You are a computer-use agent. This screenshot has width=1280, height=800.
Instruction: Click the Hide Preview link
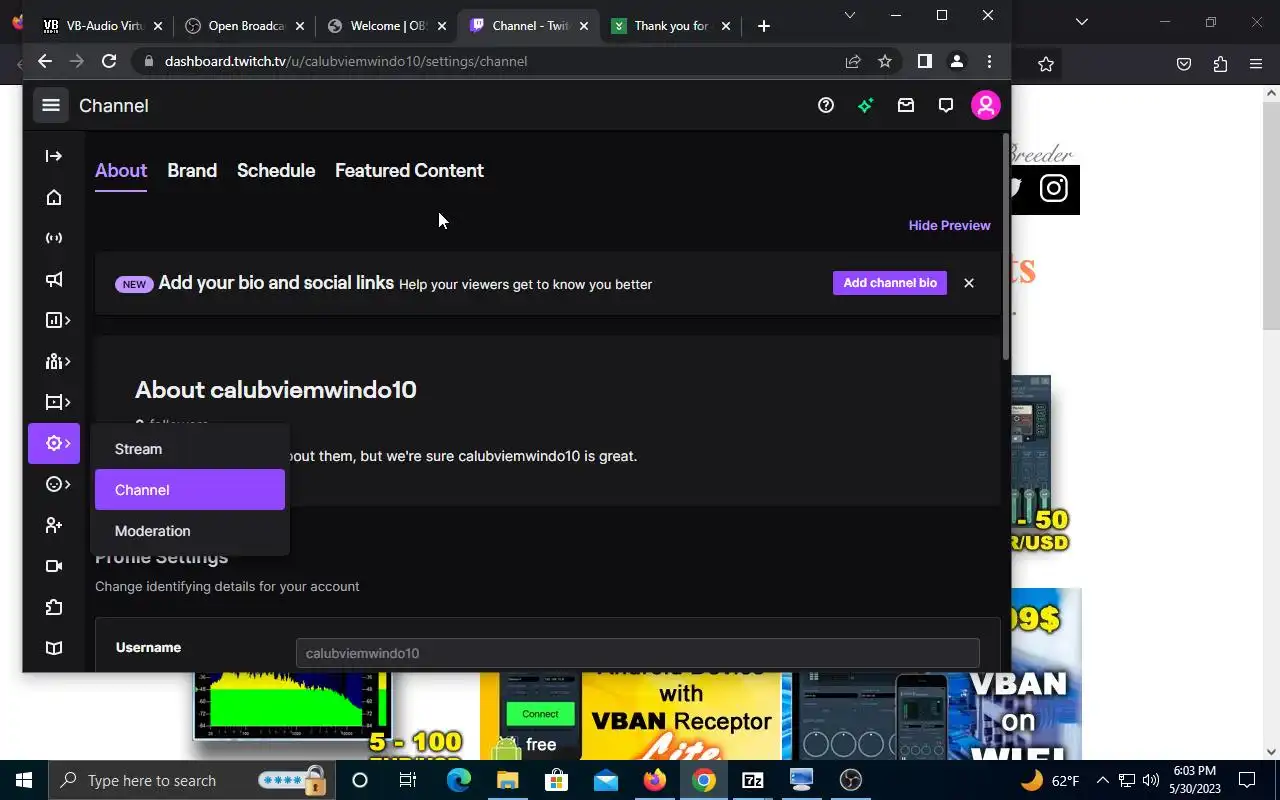(949, 225)
